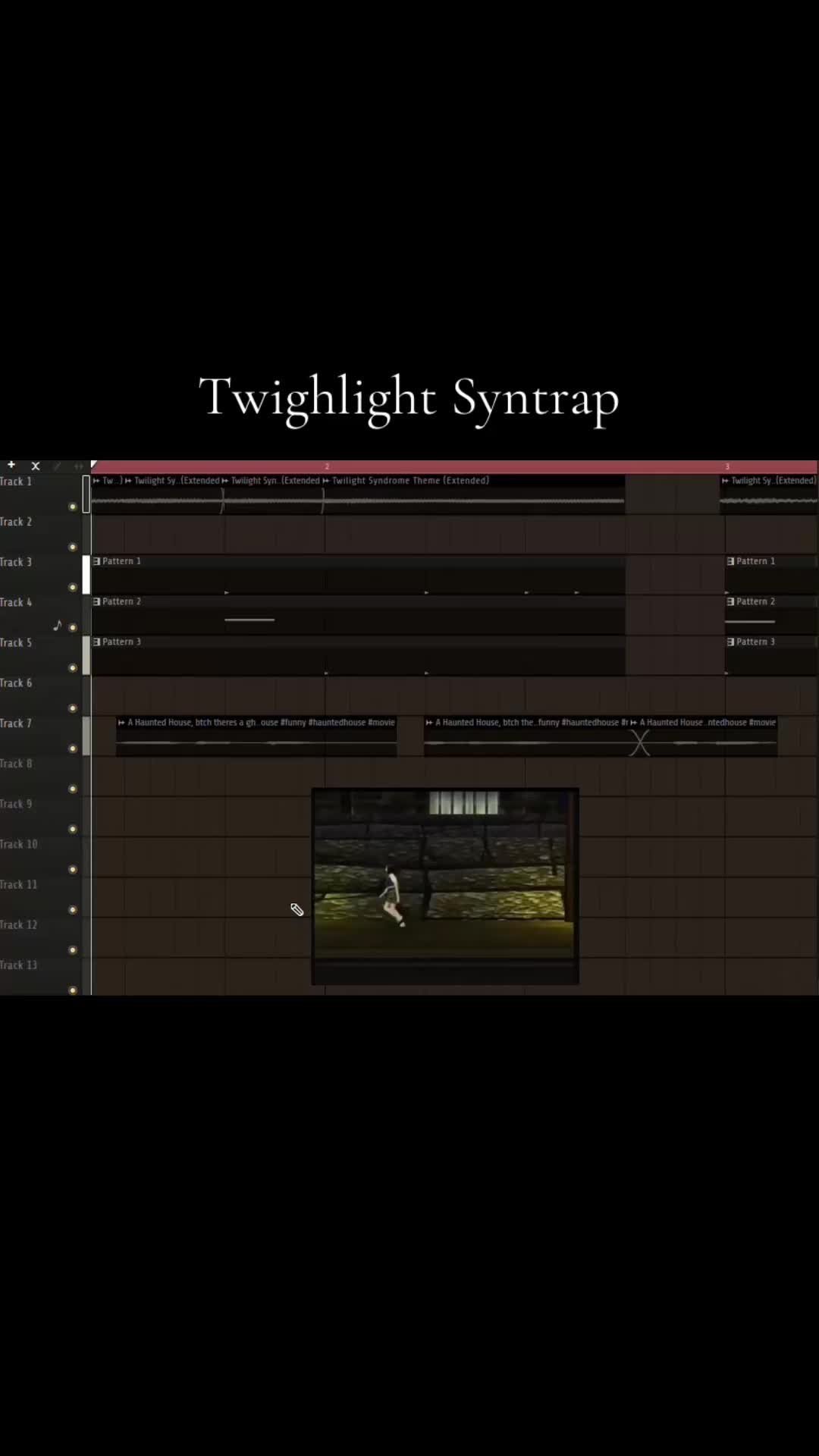Mute Track 2 with its round button
This screenshot has width=819, height=1456.
point(73,547)
